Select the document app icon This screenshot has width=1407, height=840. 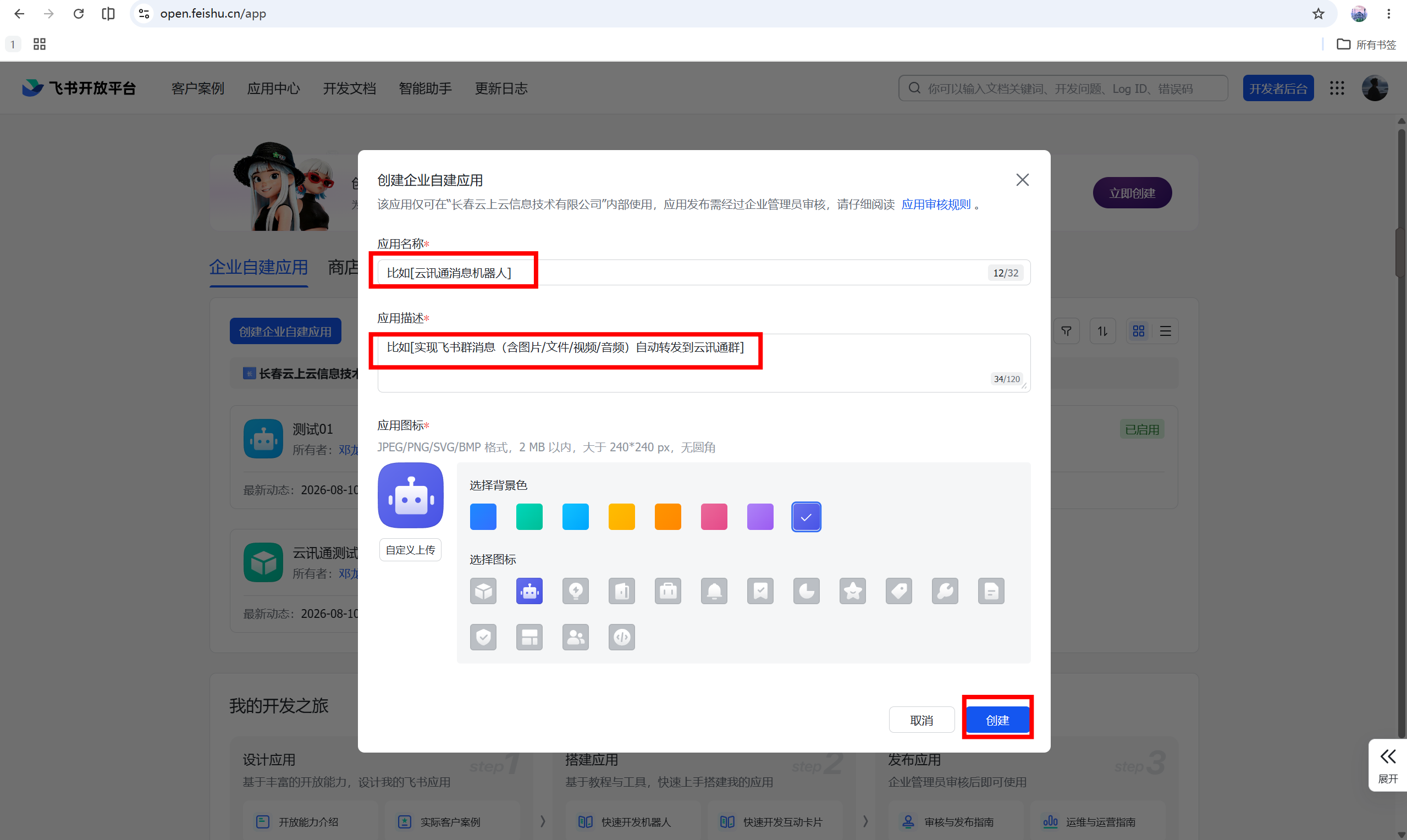pos(991,591)
